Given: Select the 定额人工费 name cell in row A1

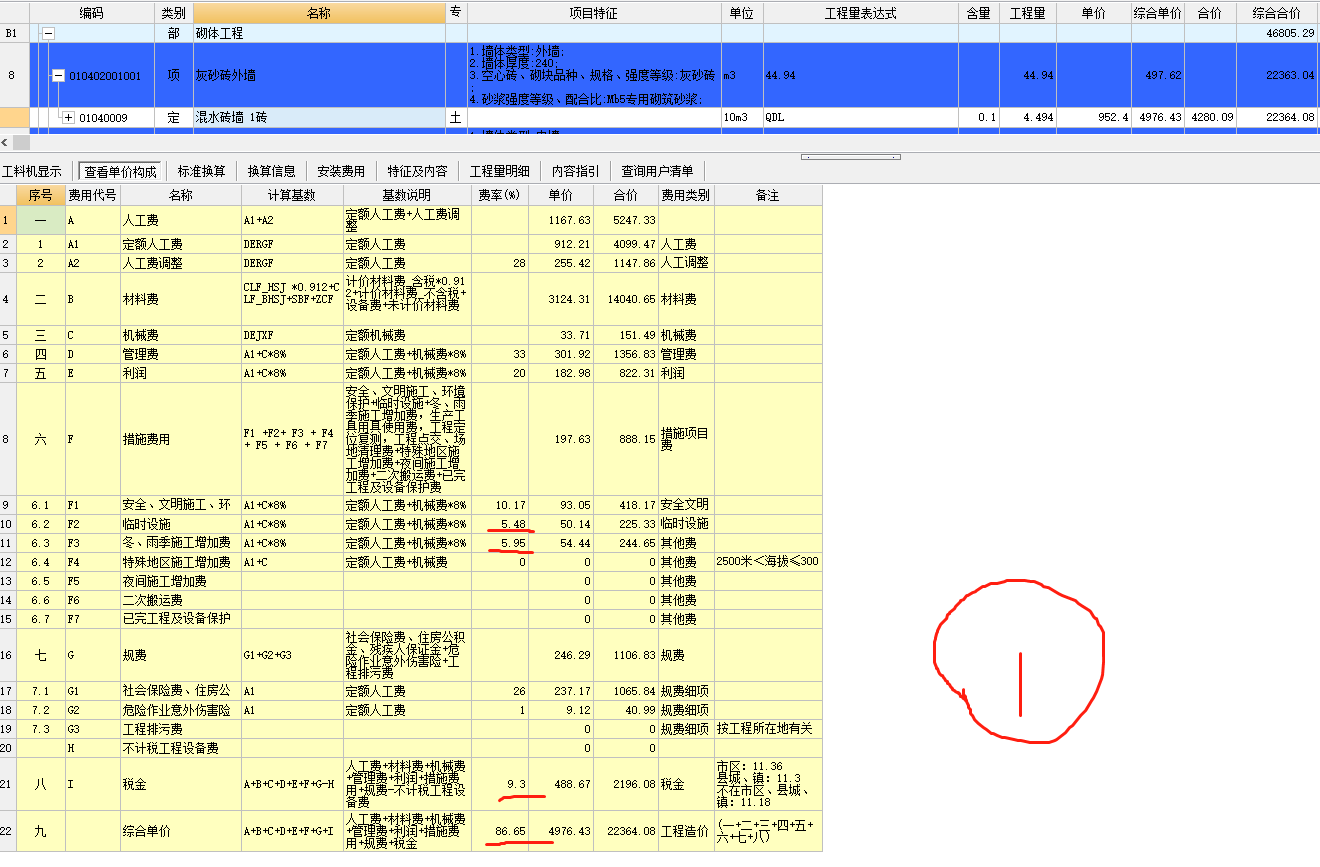Looking at the screenshot, I should point(181,244).
